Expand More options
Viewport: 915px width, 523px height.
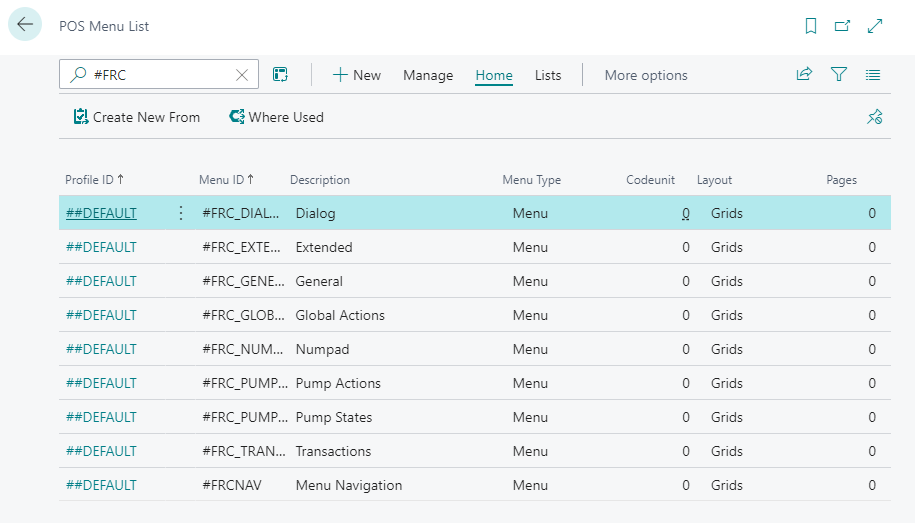(x=646, y=75)
